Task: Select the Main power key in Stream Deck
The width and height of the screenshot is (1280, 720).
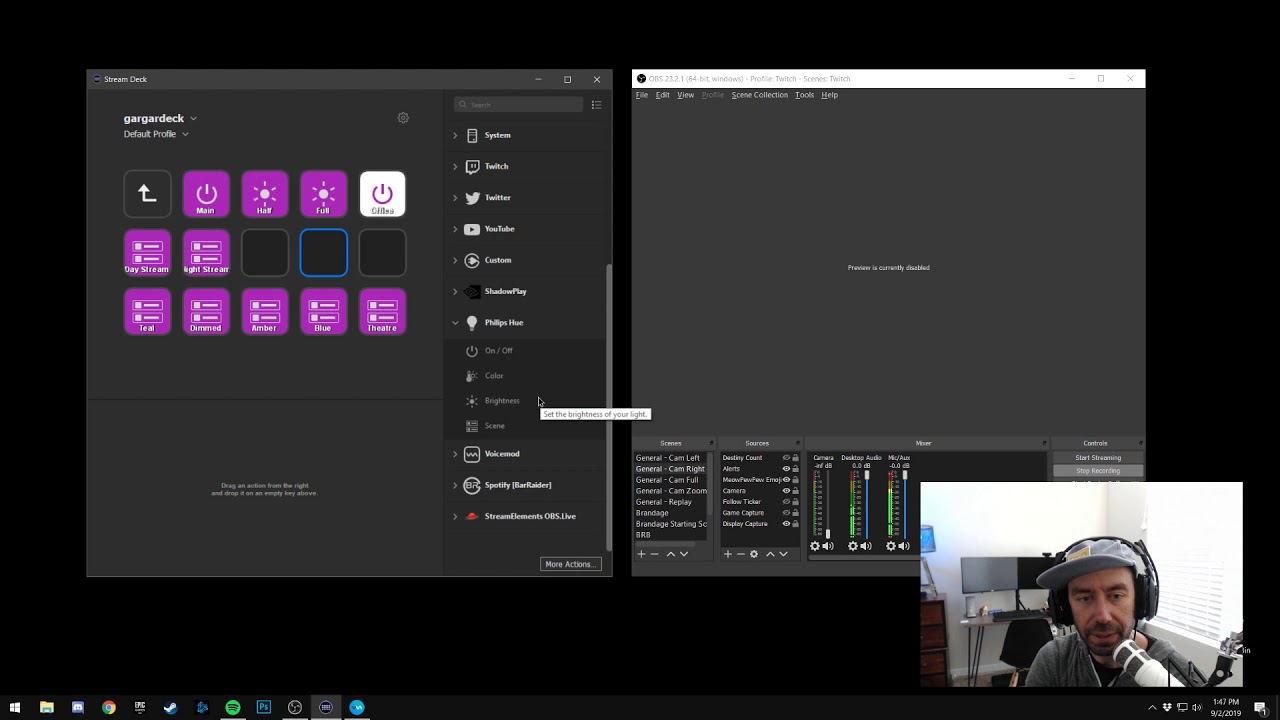Action: [206, 194]
